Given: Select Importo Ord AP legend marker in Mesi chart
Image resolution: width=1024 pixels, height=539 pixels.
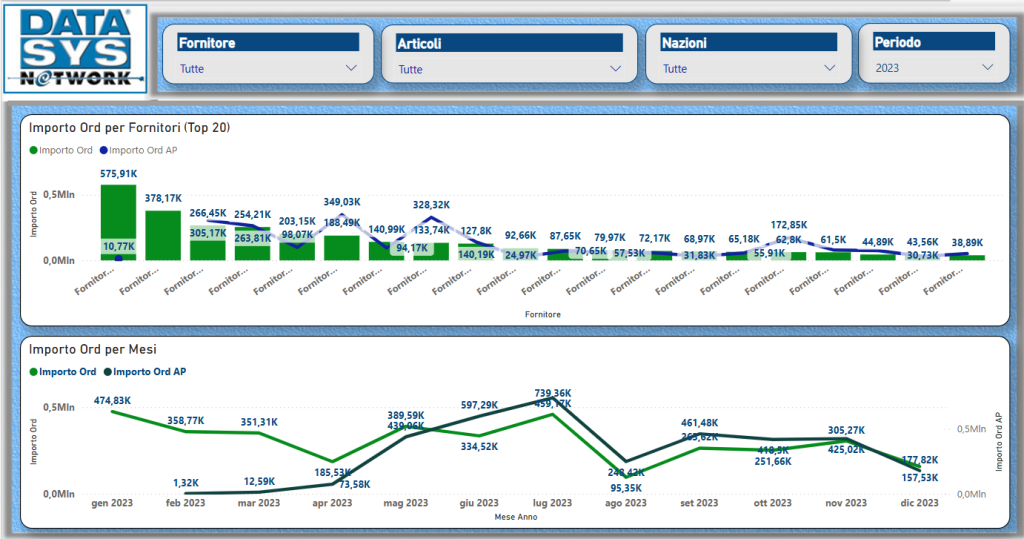Looking at the screenshot, I should coord(109,372).
